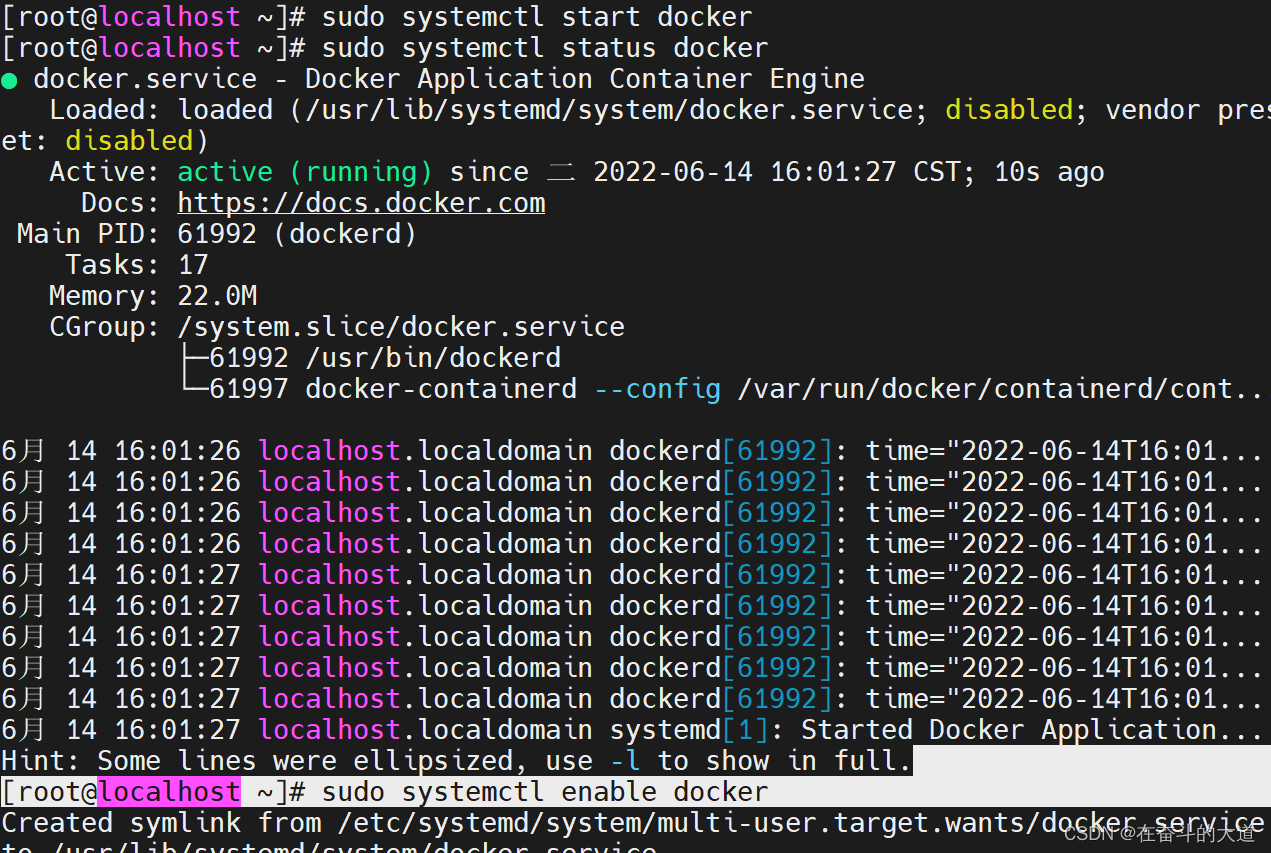
Task: Click the '/var/run/docker/containerd/cont..' path
Action: click(1001, 389)
